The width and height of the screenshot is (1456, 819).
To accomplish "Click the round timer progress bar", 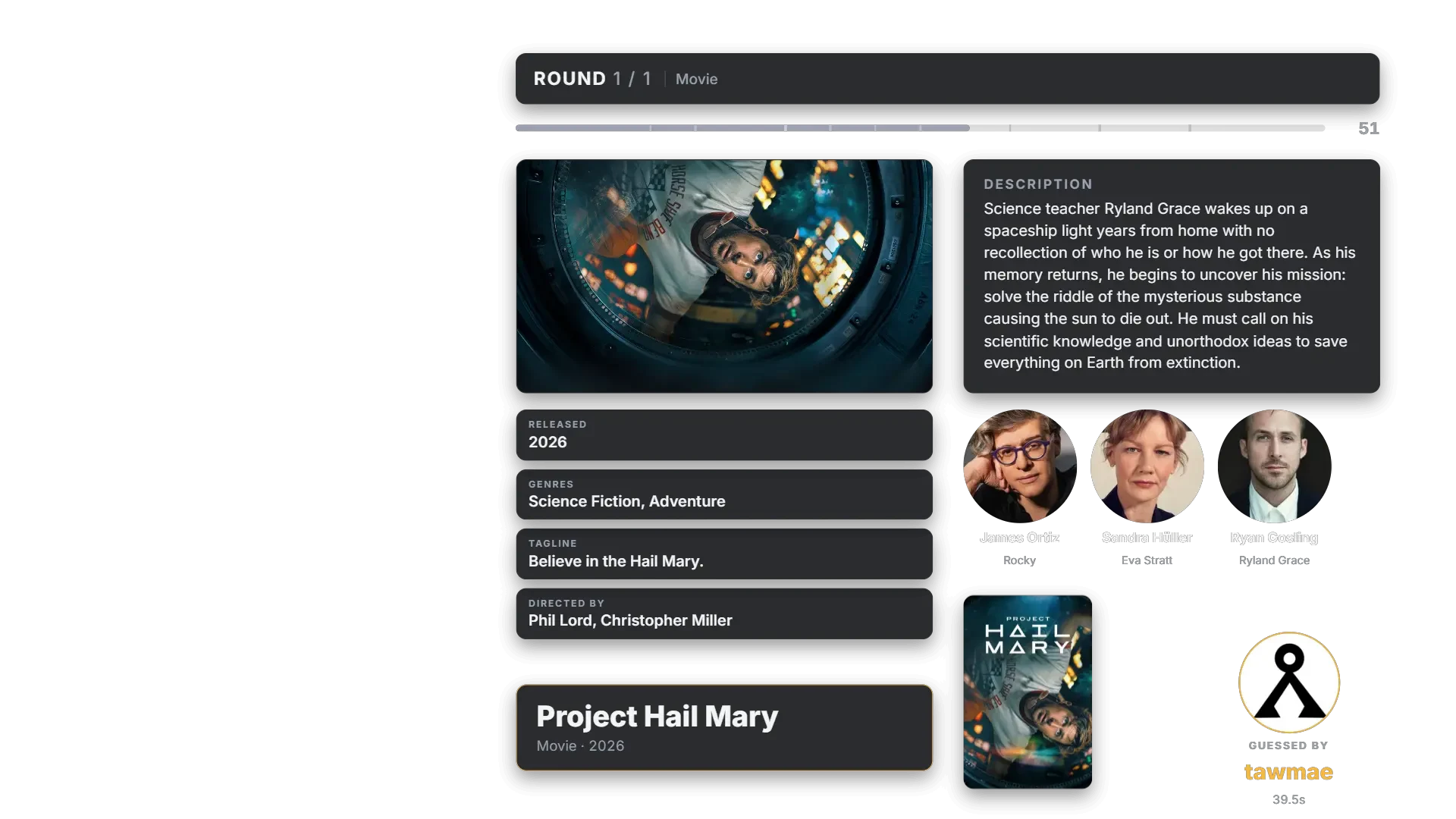I will pyautogui.click(x=920, y=128).
